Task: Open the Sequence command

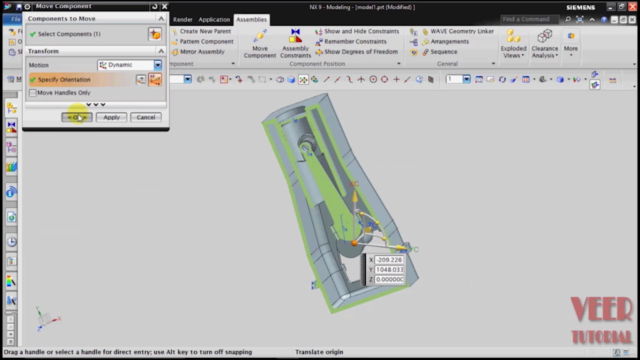Action: (x=440, y=52)
